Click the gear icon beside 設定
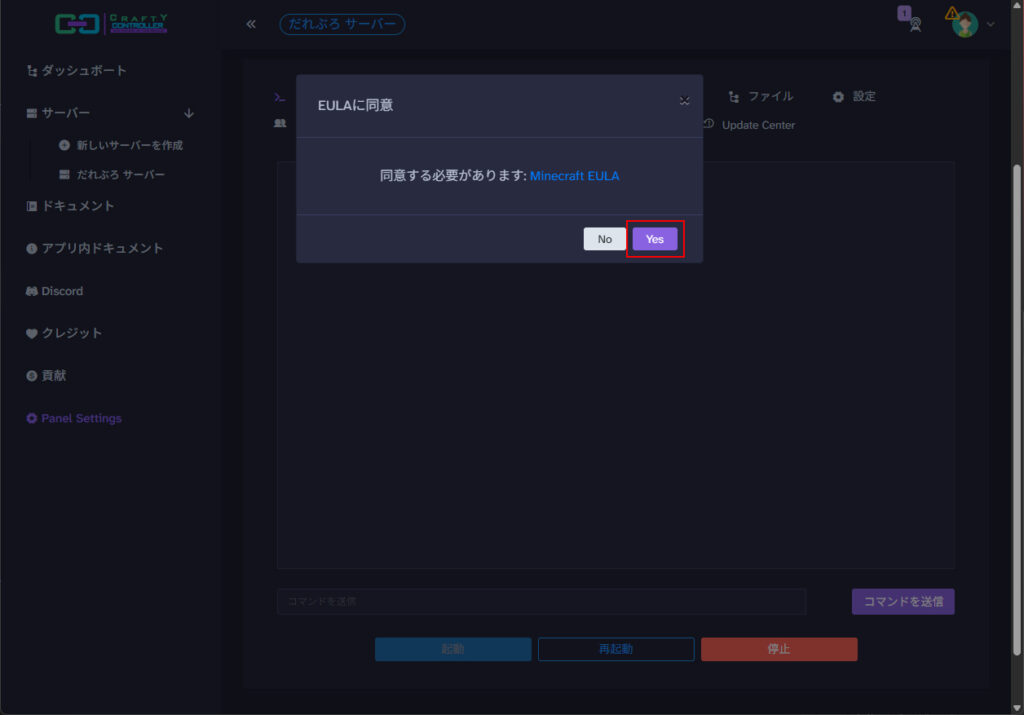This screenshot has height=715, width=1024. pyautogui.click(x=839, y=97)
